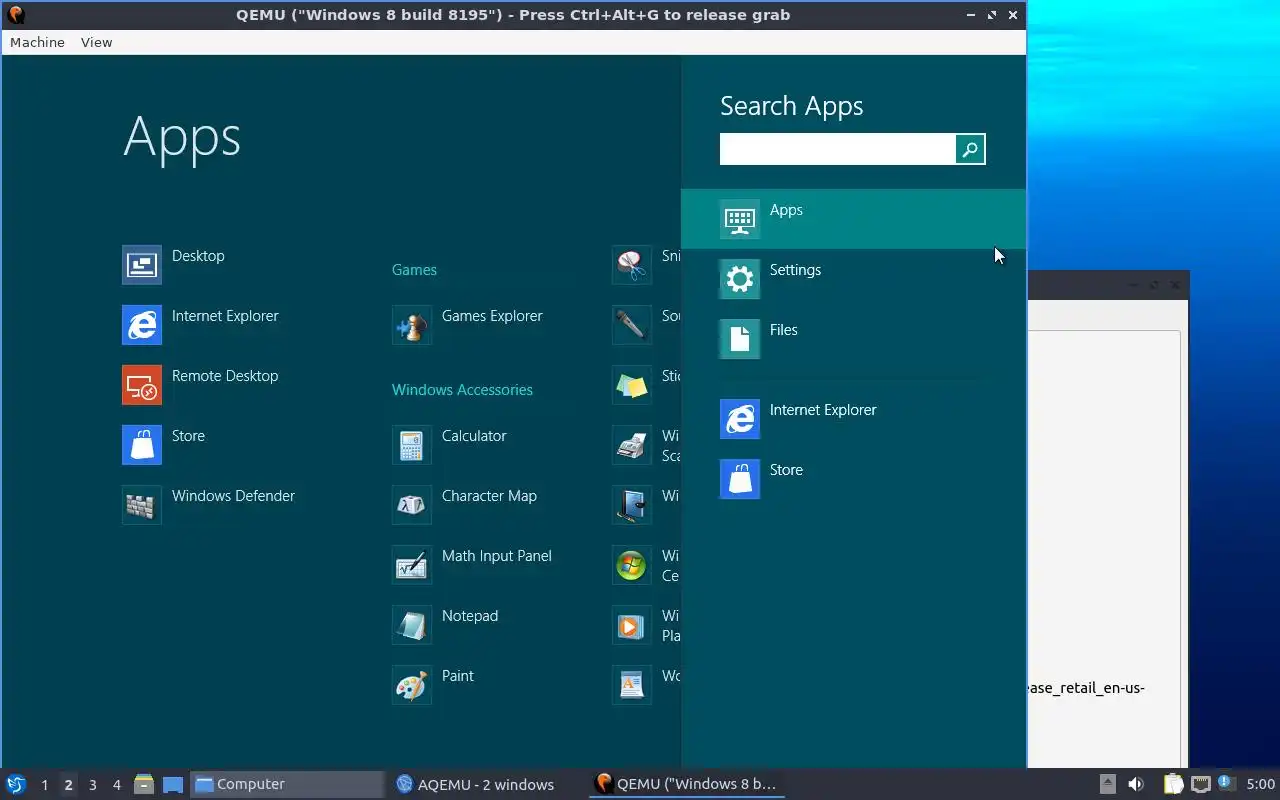1280x800 pixels.
Task: Open the Machine menu in QEMU
Action: tap(37, 42)
